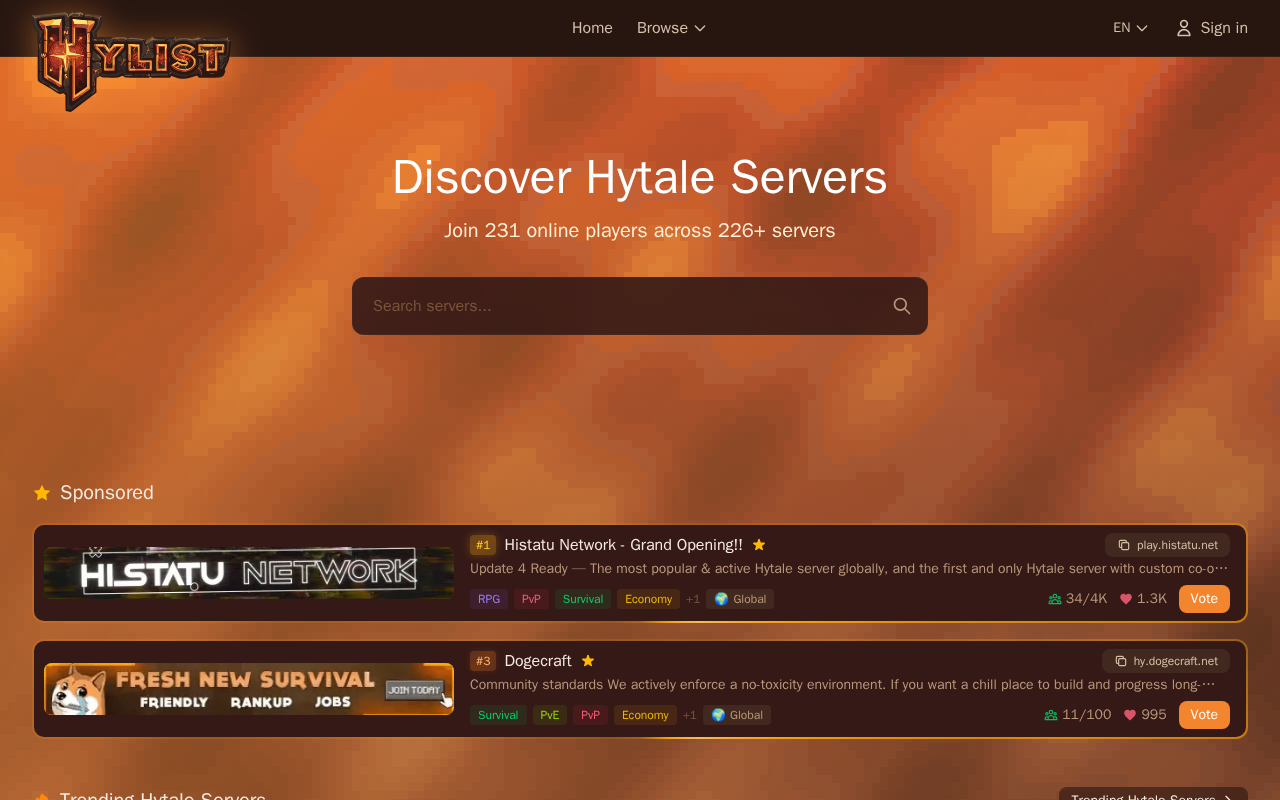
Task: Select the Global region tag on Dogecraft
Action: (x=737, y=715)
